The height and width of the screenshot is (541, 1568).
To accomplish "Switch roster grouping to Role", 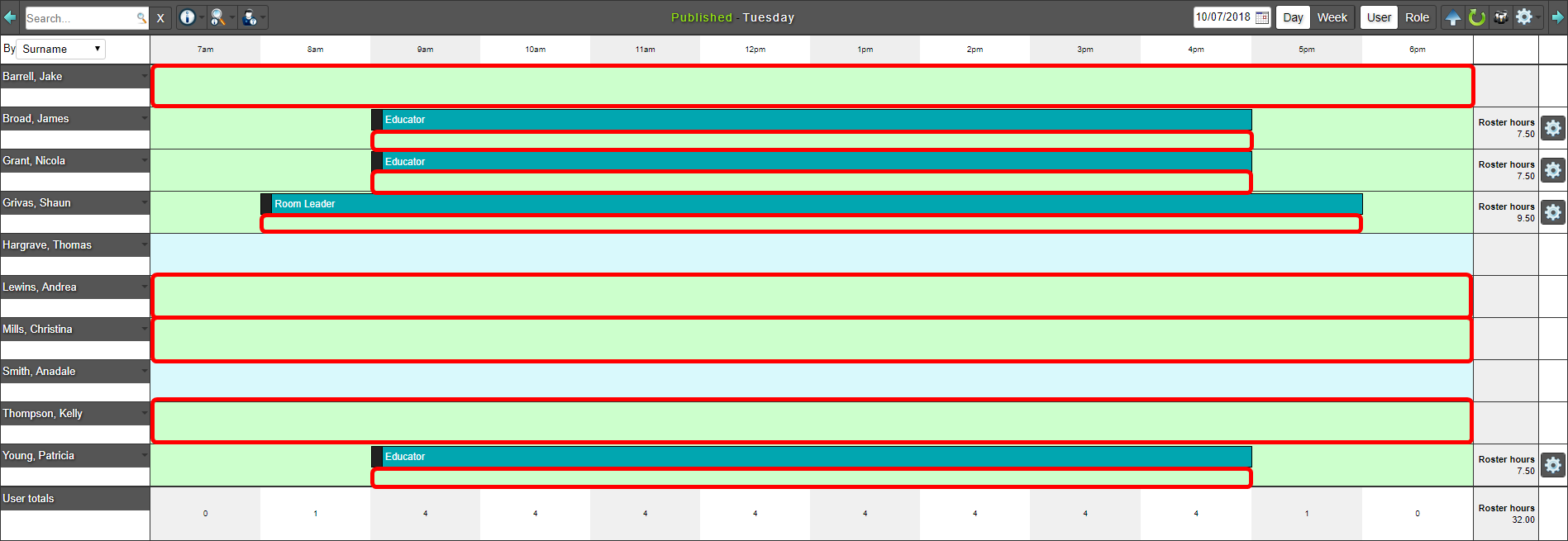I will point(1417,17).
